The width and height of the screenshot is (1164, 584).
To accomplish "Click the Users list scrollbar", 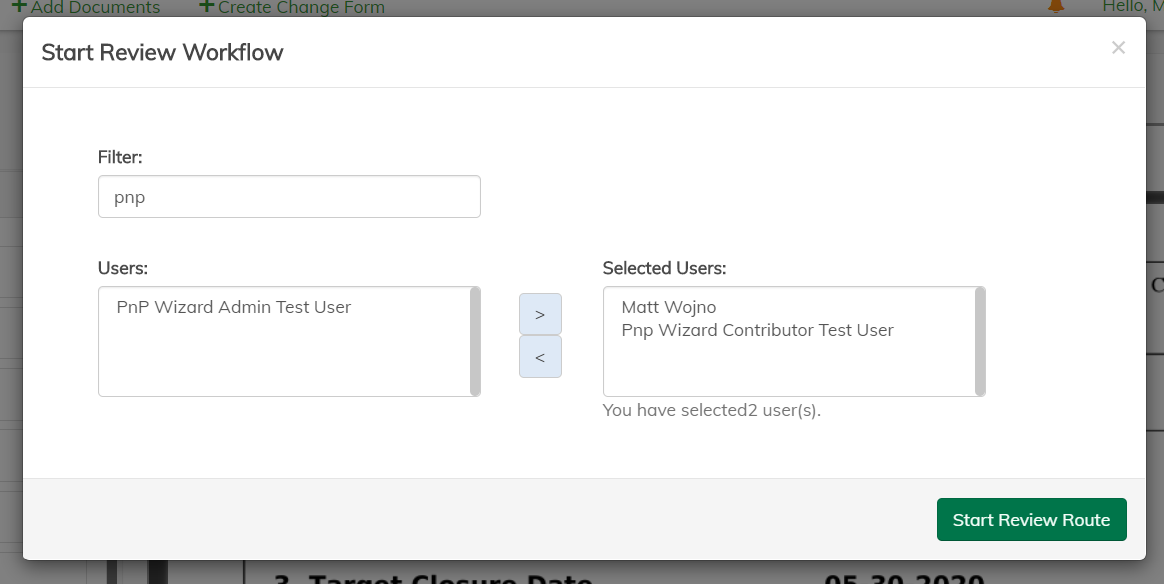I will click(x=475, y=341).
